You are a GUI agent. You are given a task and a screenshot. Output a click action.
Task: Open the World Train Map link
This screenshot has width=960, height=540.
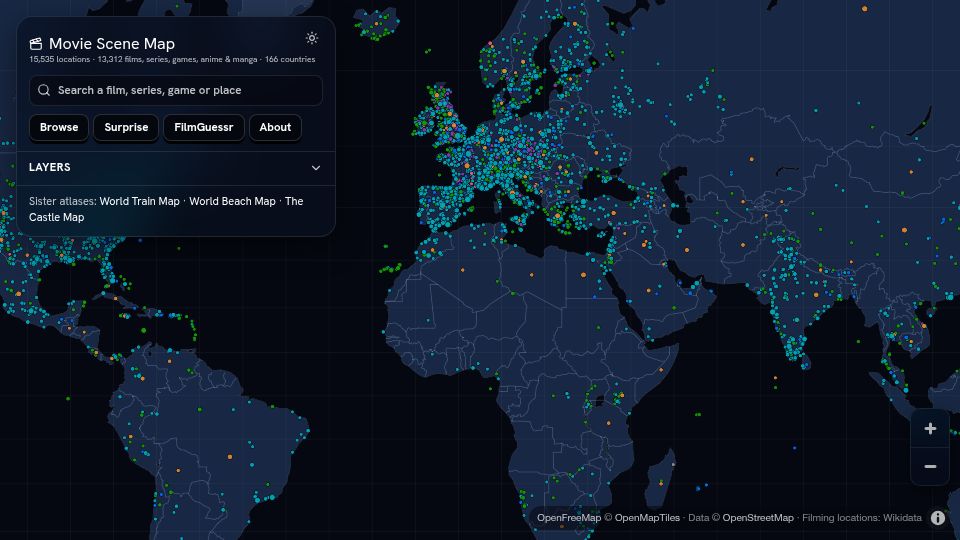[x=140, y=201]
